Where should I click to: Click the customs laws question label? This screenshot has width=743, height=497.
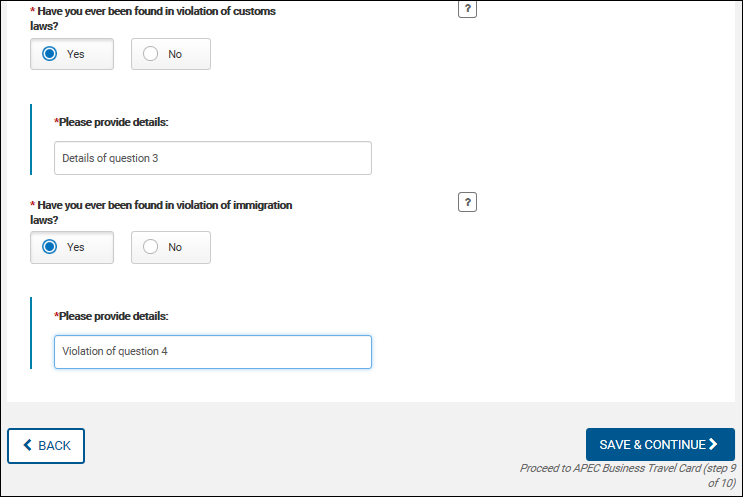tap(155, 18)
